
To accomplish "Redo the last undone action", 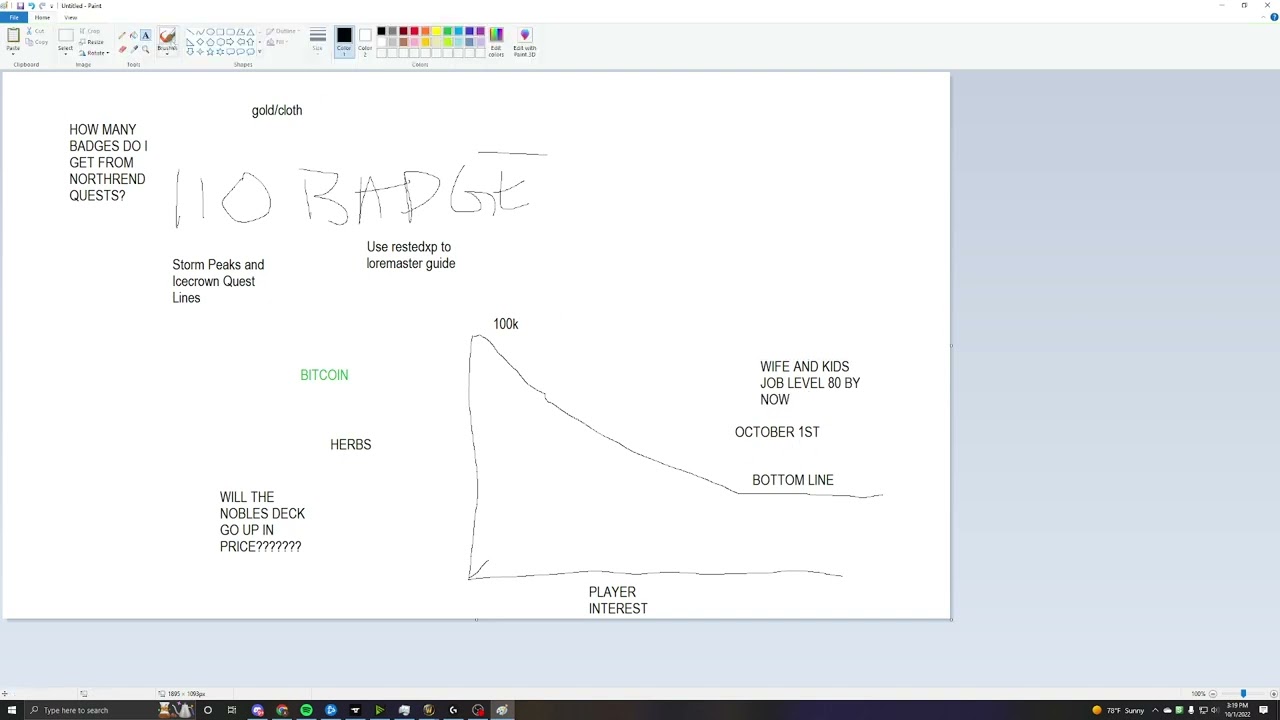I will coord(42,6).
